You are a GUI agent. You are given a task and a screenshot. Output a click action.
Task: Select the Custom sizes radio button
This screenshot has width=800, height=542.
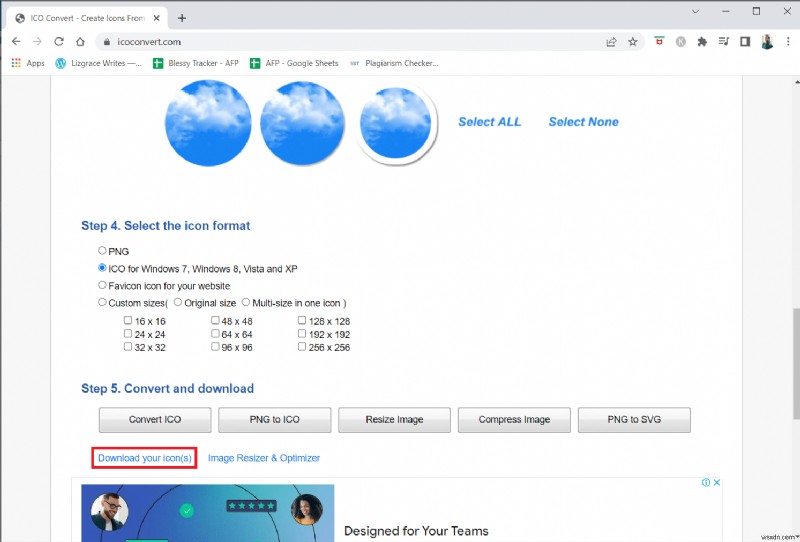[x=102, y=302]
